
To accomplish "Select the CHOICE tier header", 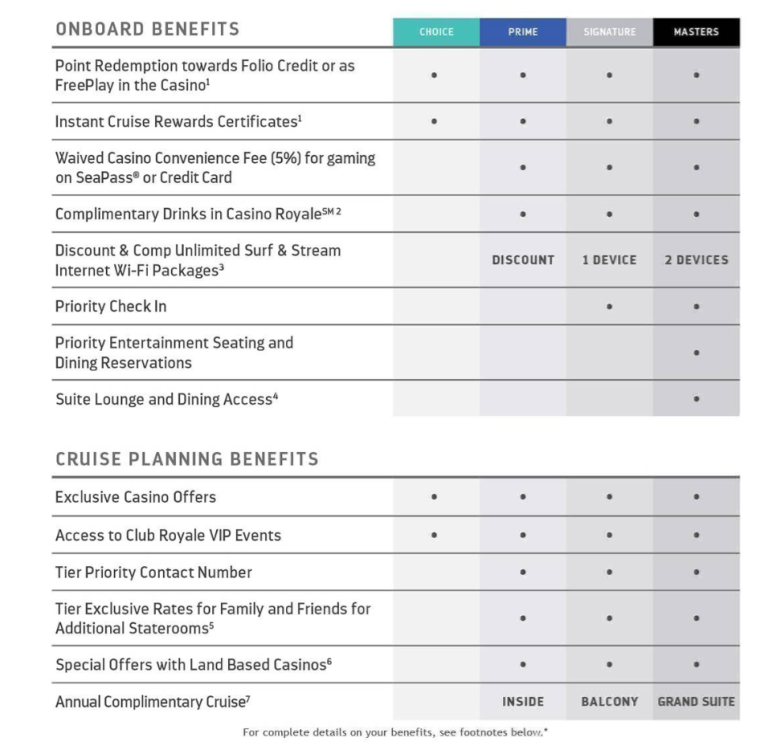I will point(436,32).
